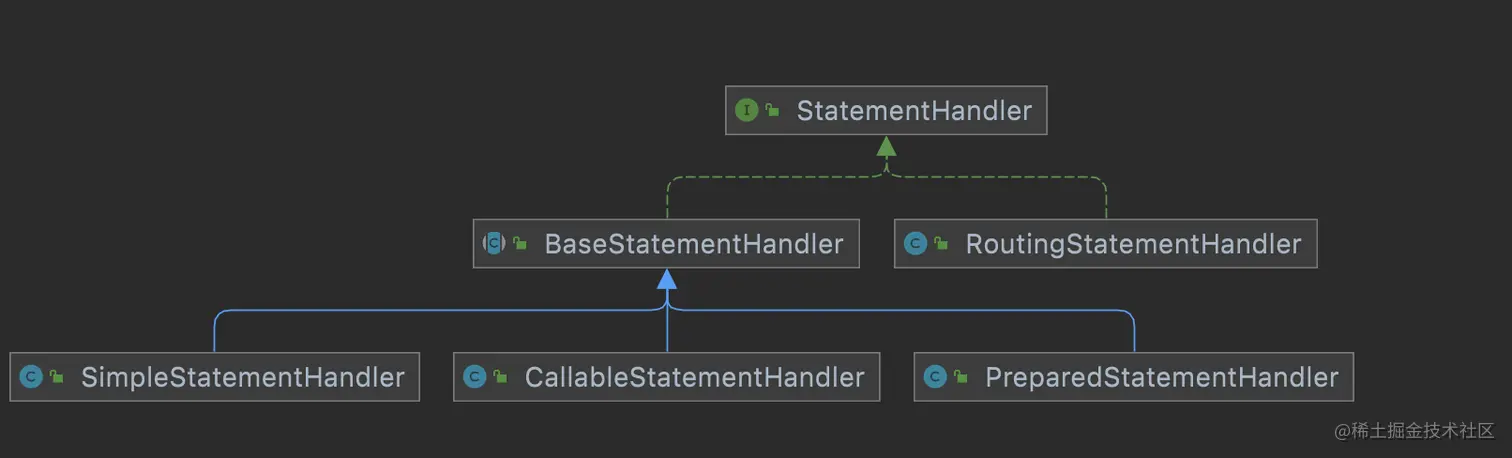Select the BaseStatementHandler node label

coord(693,243)
